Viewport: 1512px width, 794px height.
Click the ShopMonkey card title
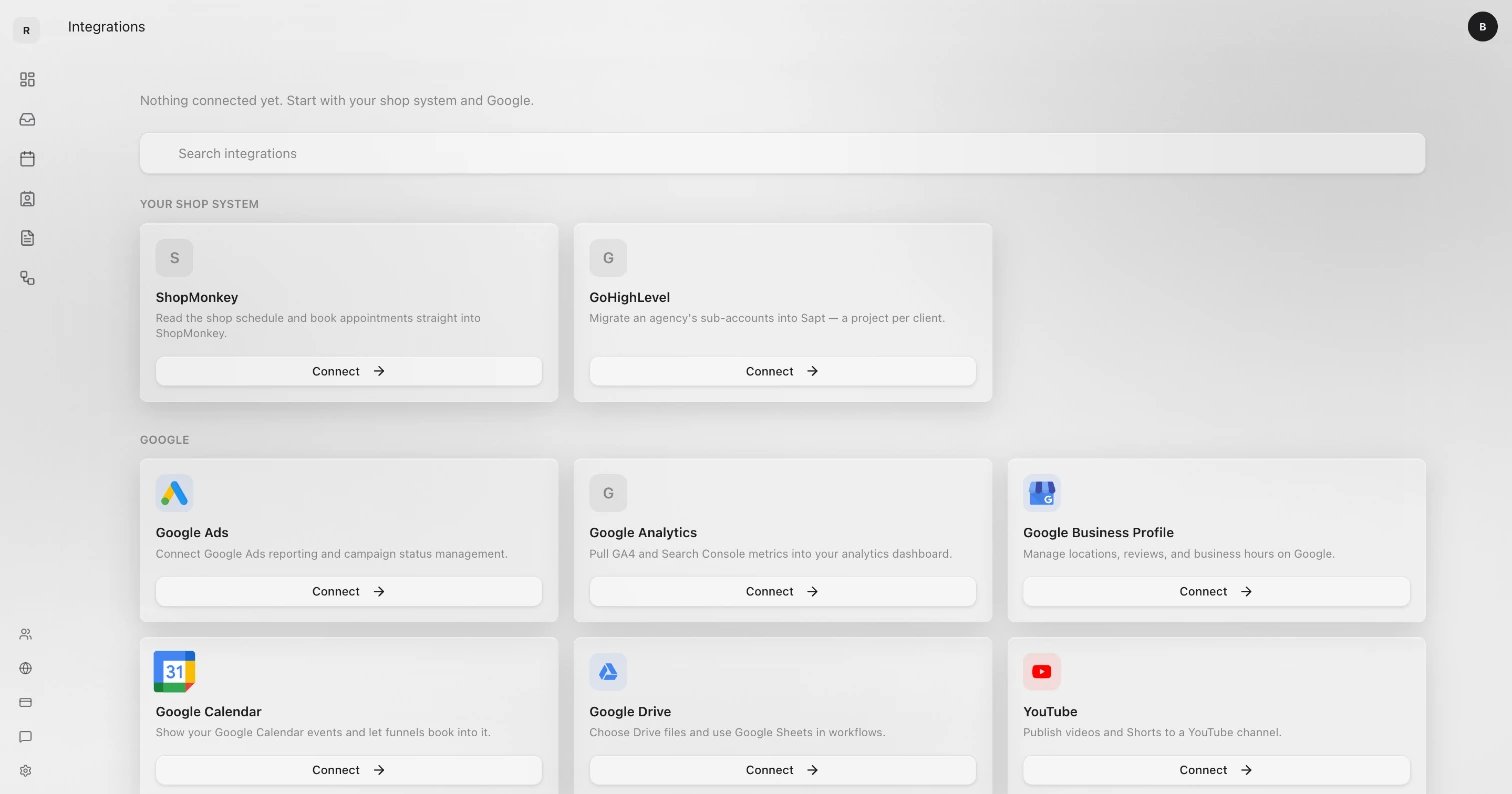[197, 298]
